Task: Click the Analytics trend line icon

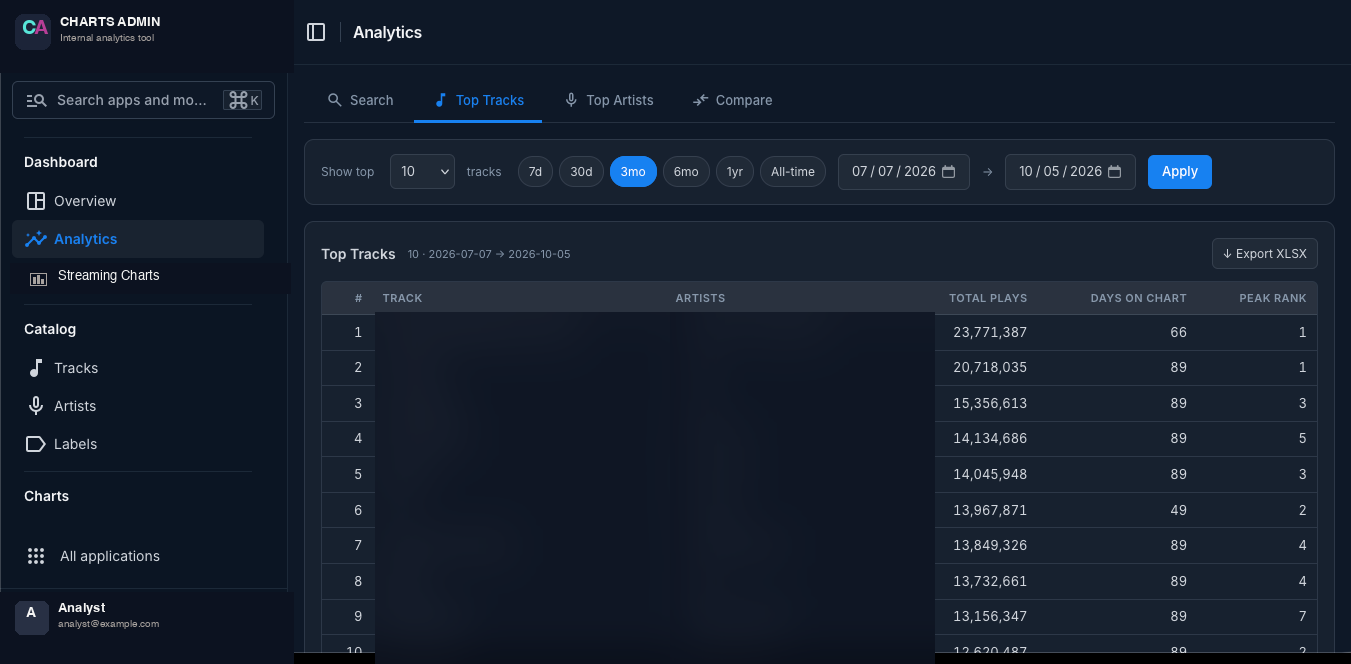Action: 36,239
